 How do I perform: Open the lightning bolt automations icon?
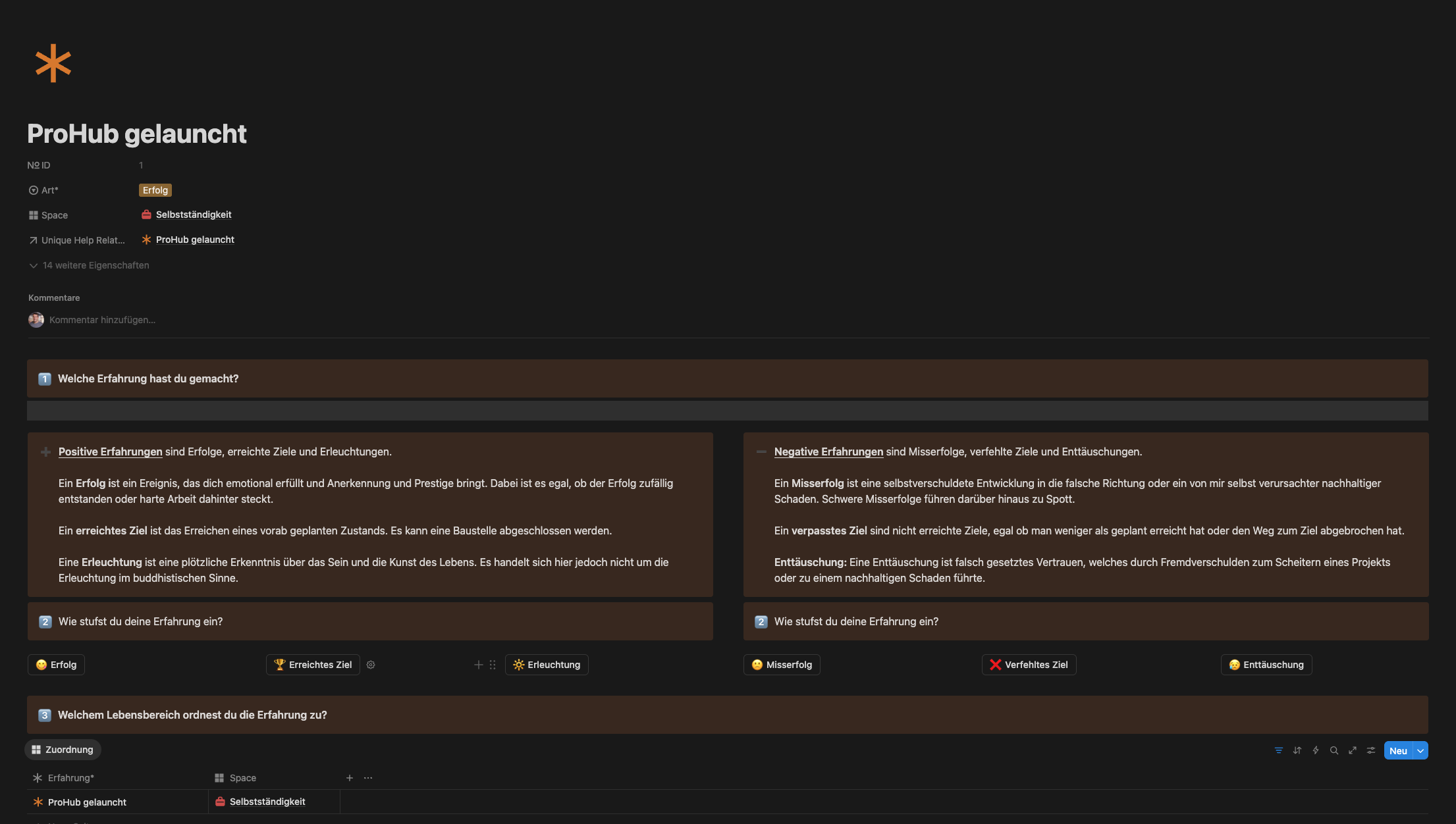1315,750
